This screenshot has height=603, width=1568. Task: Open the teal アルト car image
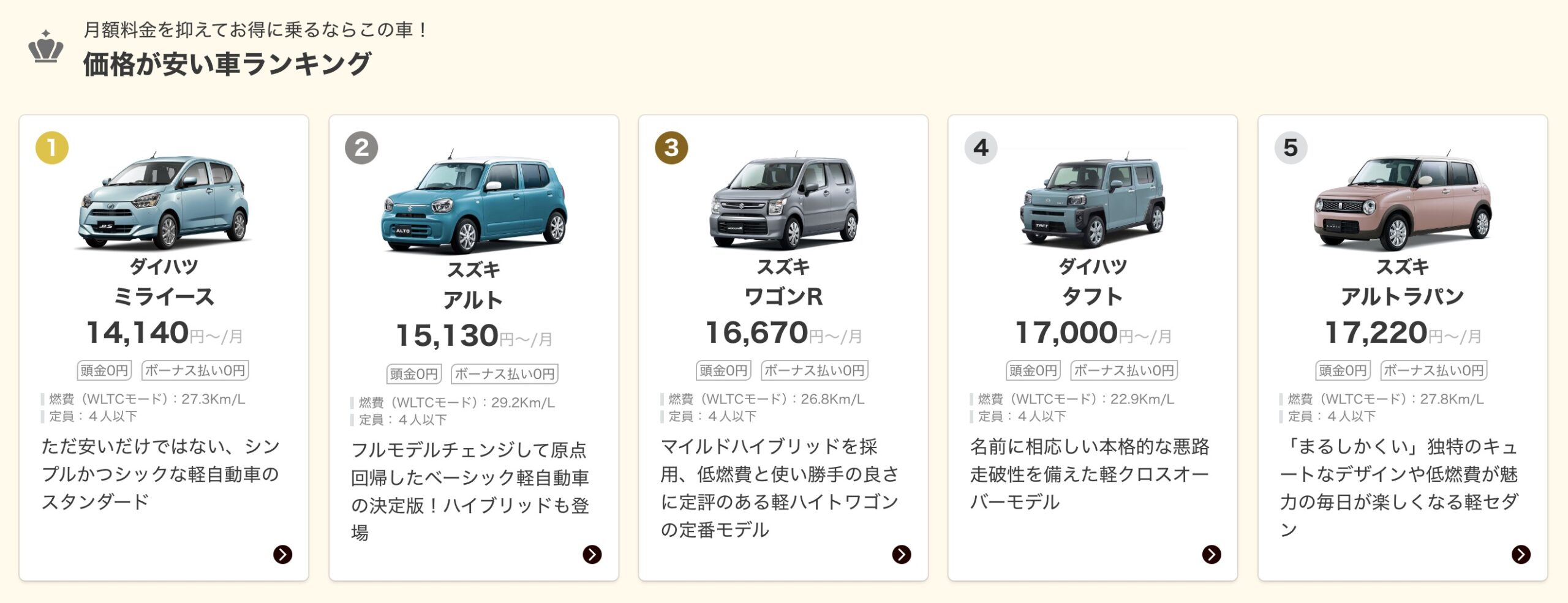(x=475, y=202)
